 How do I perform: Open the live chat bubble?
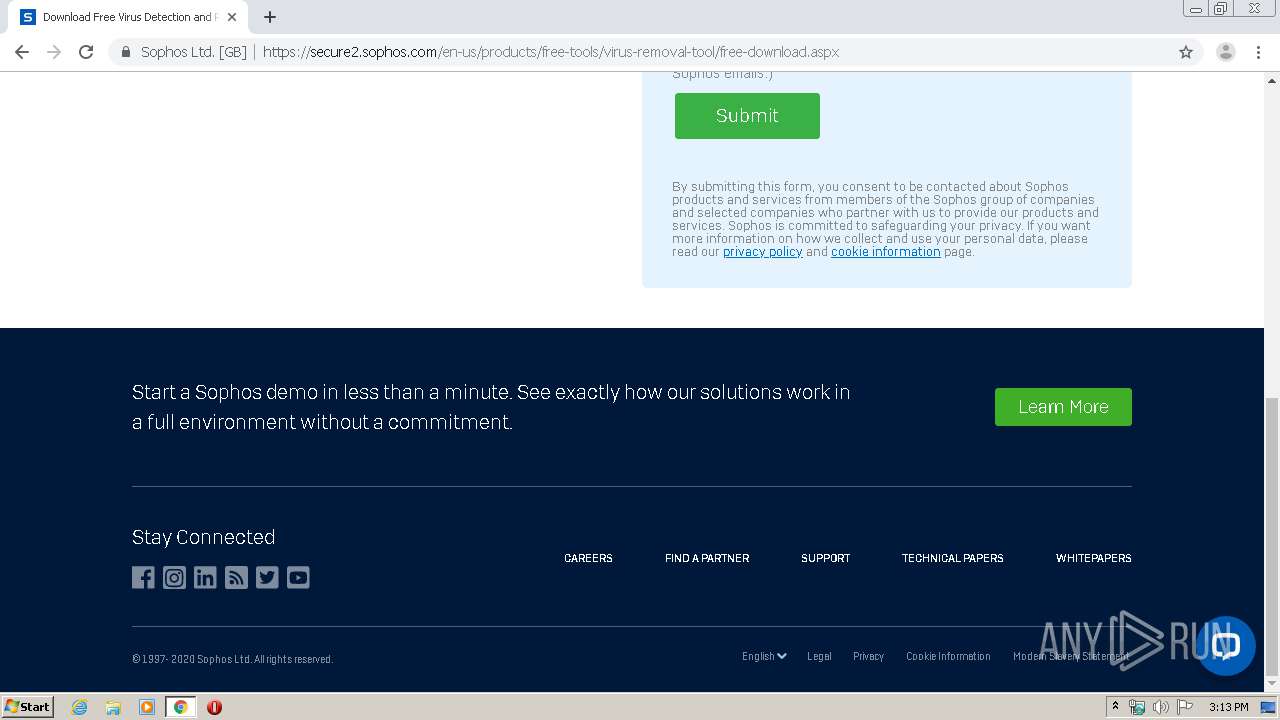(1225, 645)
